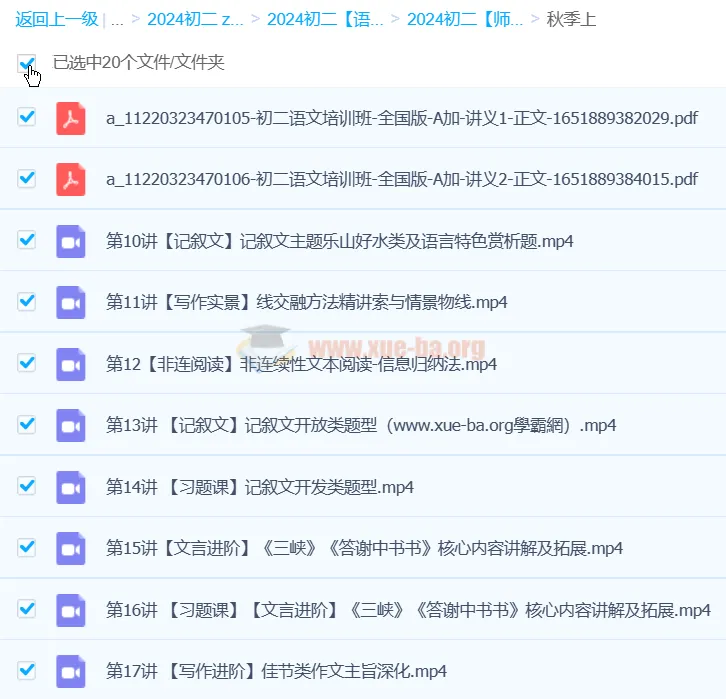Click video icon of 第11讲 file

tap(71, 302)
